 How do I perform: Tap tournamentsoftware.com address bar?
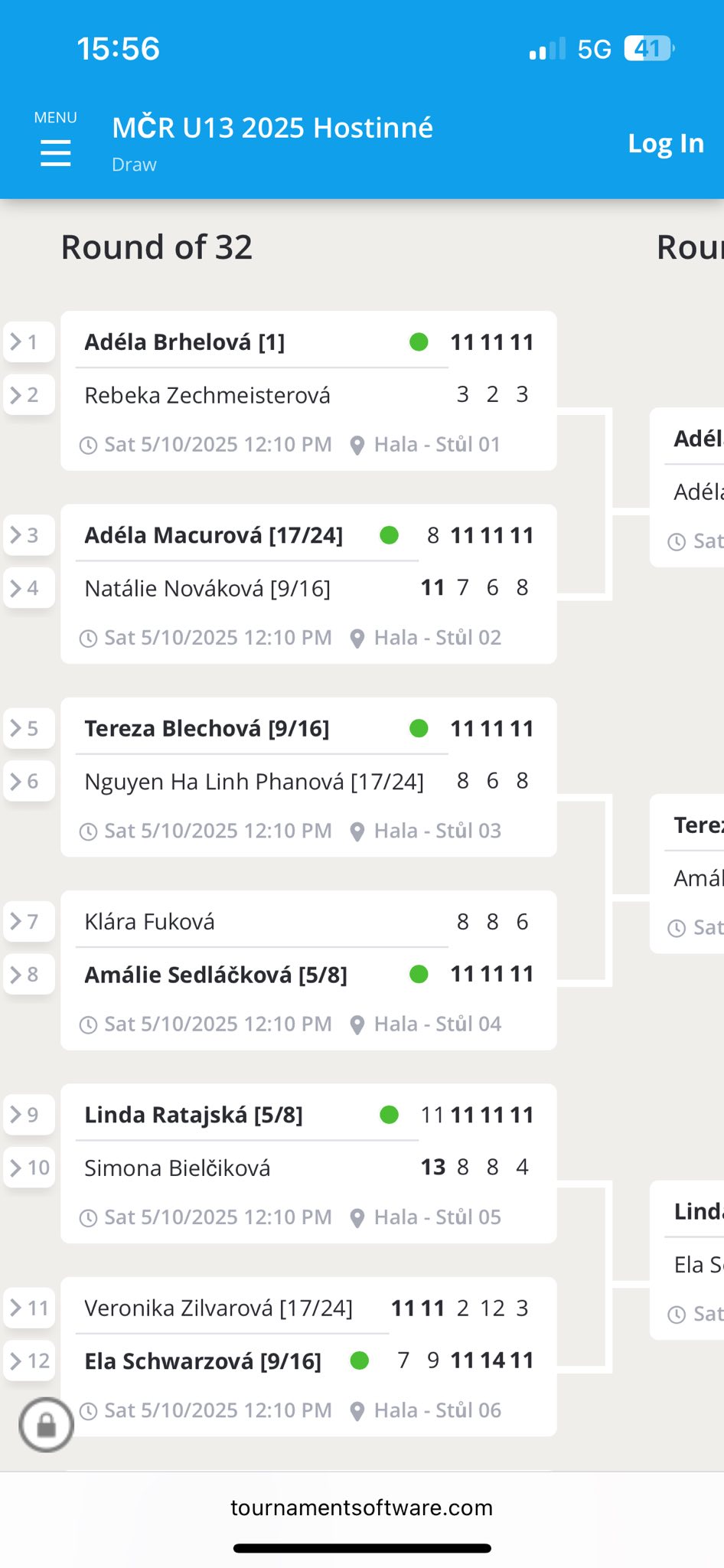point(362,1508)
